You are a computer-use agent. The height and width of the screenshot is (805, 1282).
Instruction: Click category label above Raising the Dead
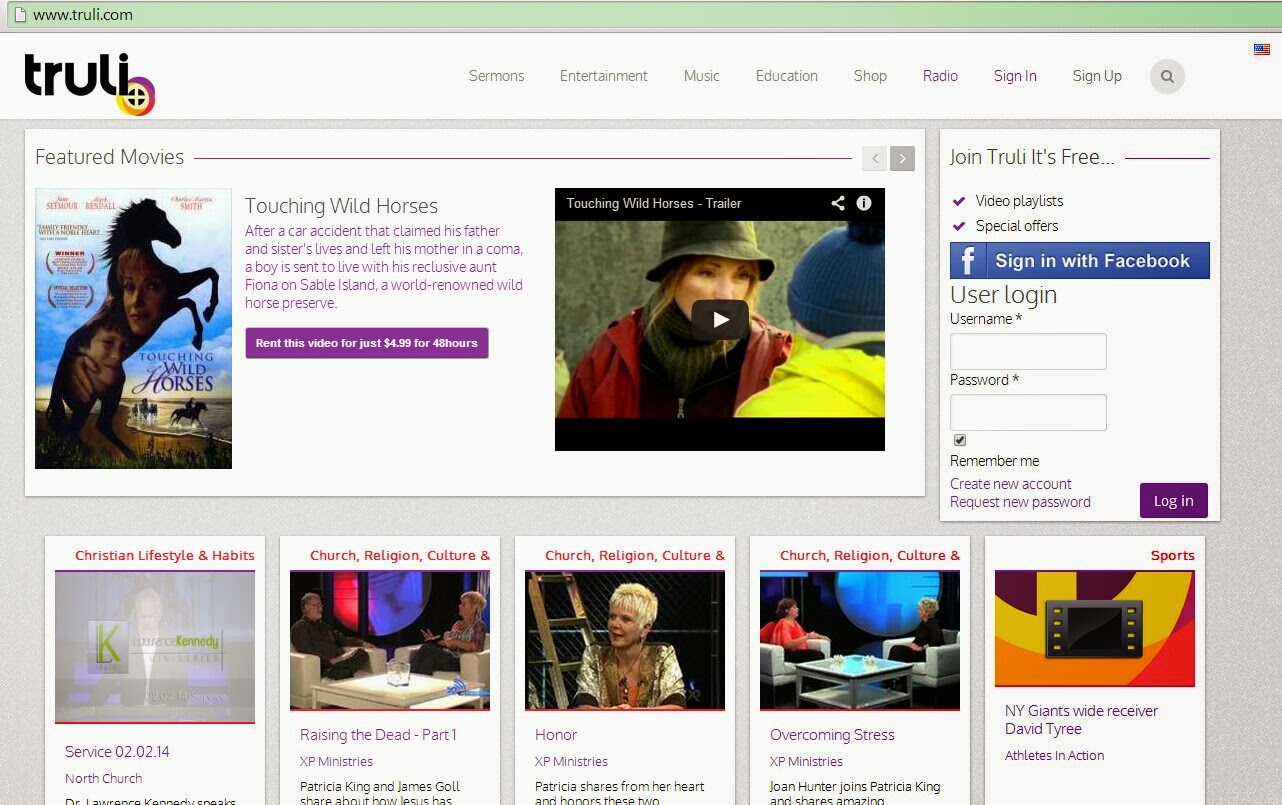(400, 556)
